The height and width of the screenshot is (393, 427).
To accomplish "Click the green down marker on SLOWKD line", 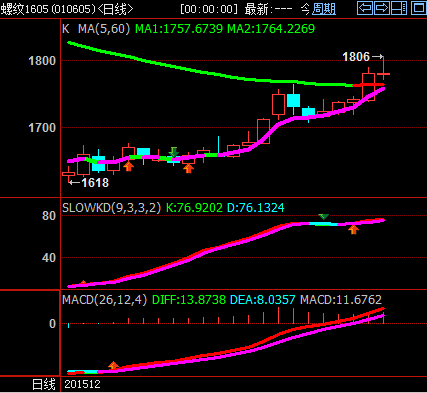I will point(323,217).
